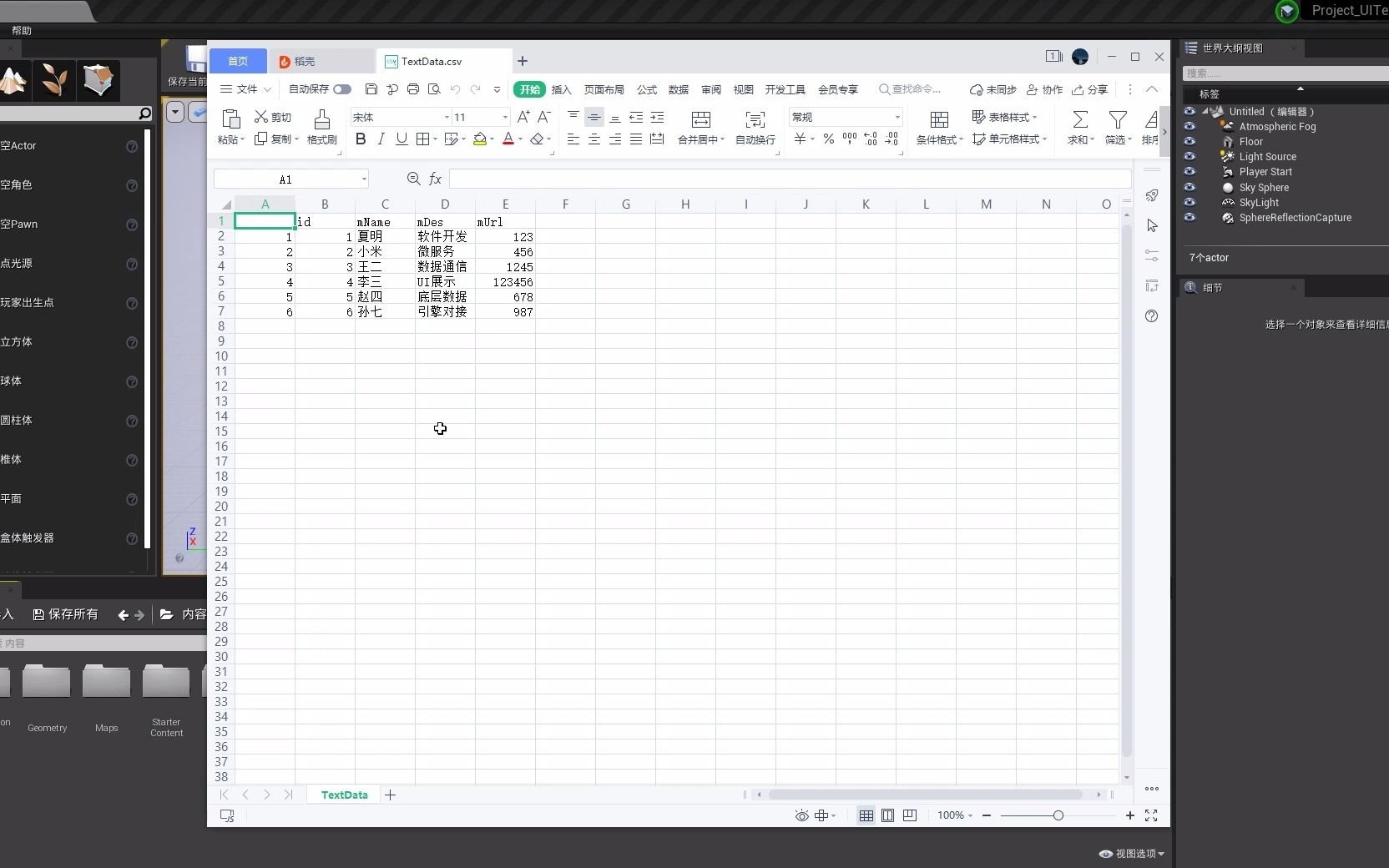Click the Format Painter (格式刷) icon
Viewport: 1389px width, 868px height.
pos(321,127)
